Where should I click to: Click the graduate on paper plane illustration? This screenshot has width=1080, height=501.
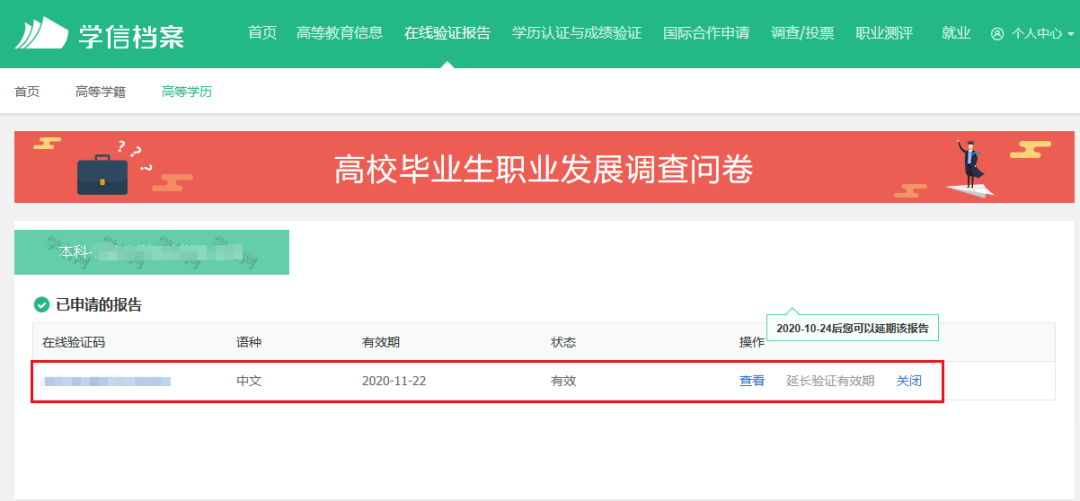965,168
